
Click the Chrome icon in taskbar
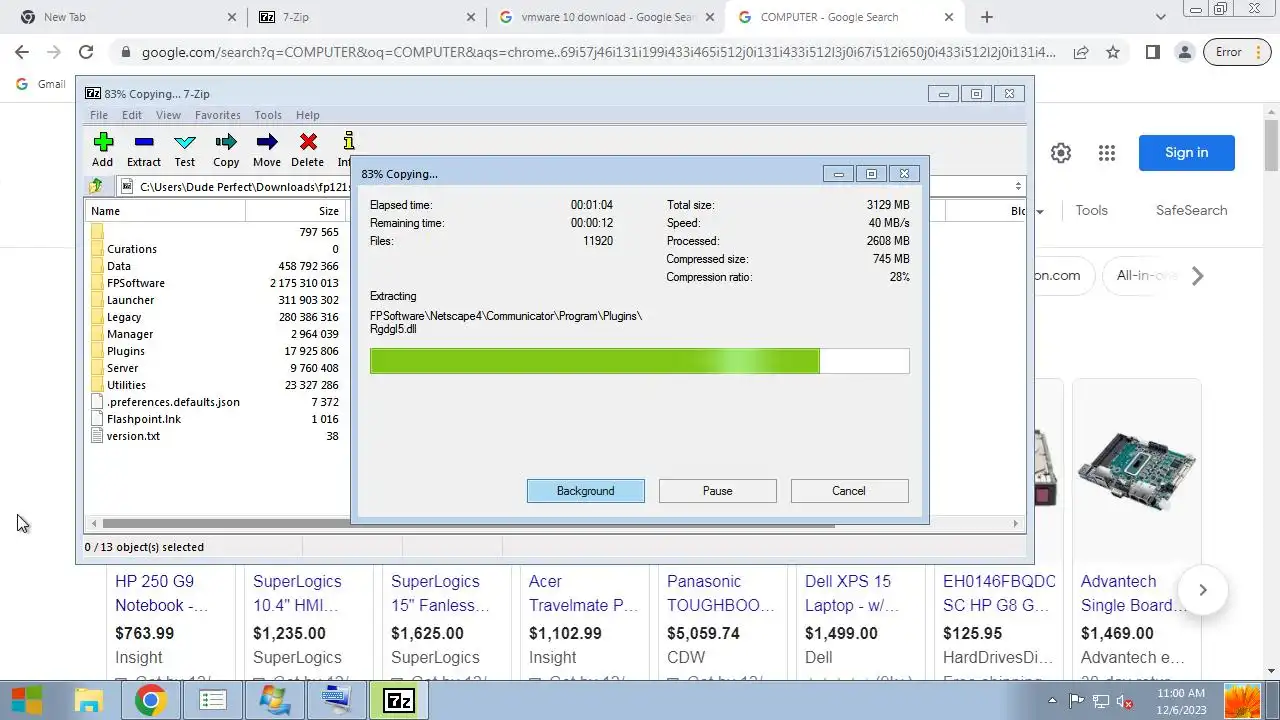[x=151, y=700]
